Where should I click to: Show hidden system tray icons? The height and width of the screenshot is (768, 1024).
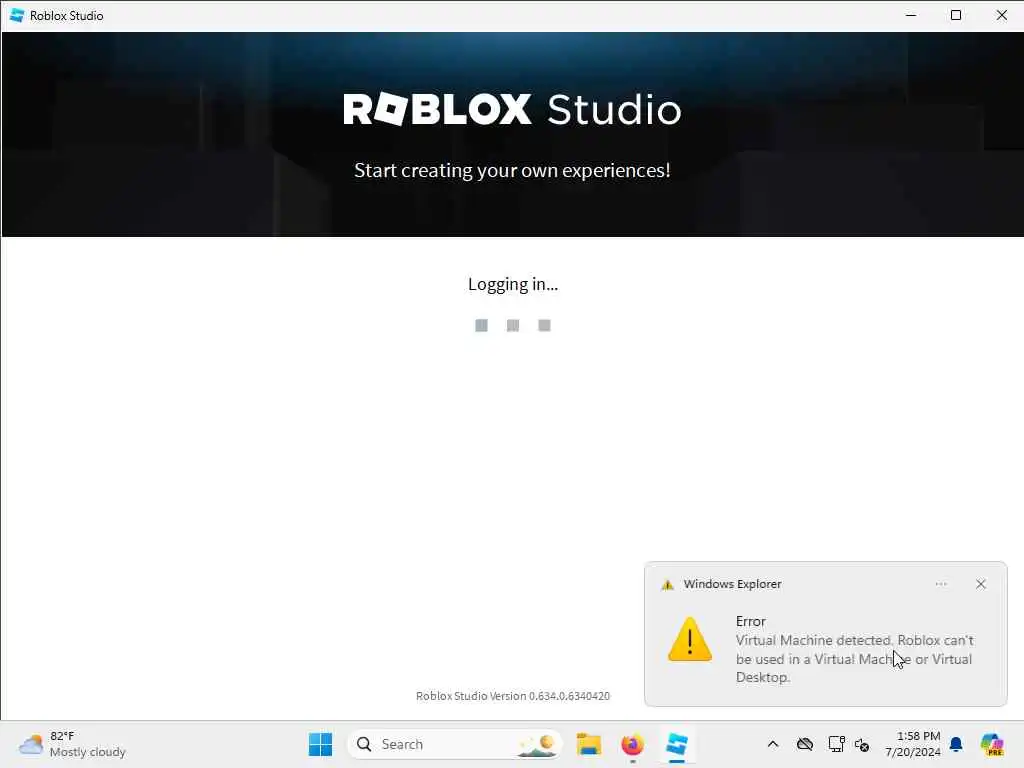click(773, 744)
